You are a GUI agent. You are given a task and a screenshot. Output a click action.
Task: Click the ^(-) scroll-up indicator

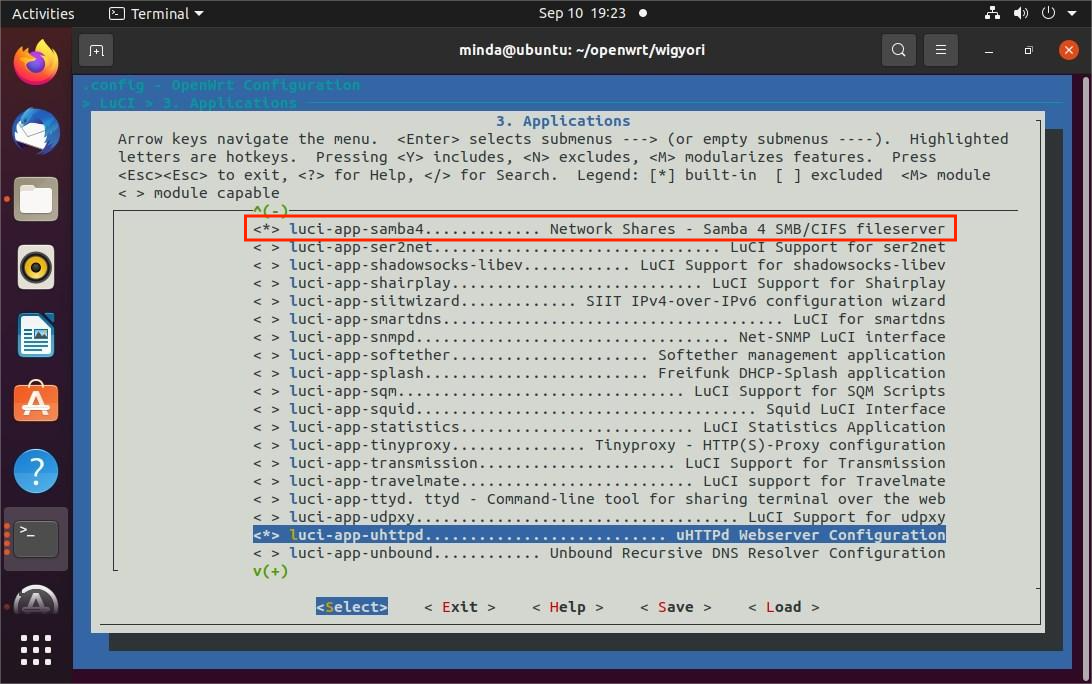(x=270, y=210)
